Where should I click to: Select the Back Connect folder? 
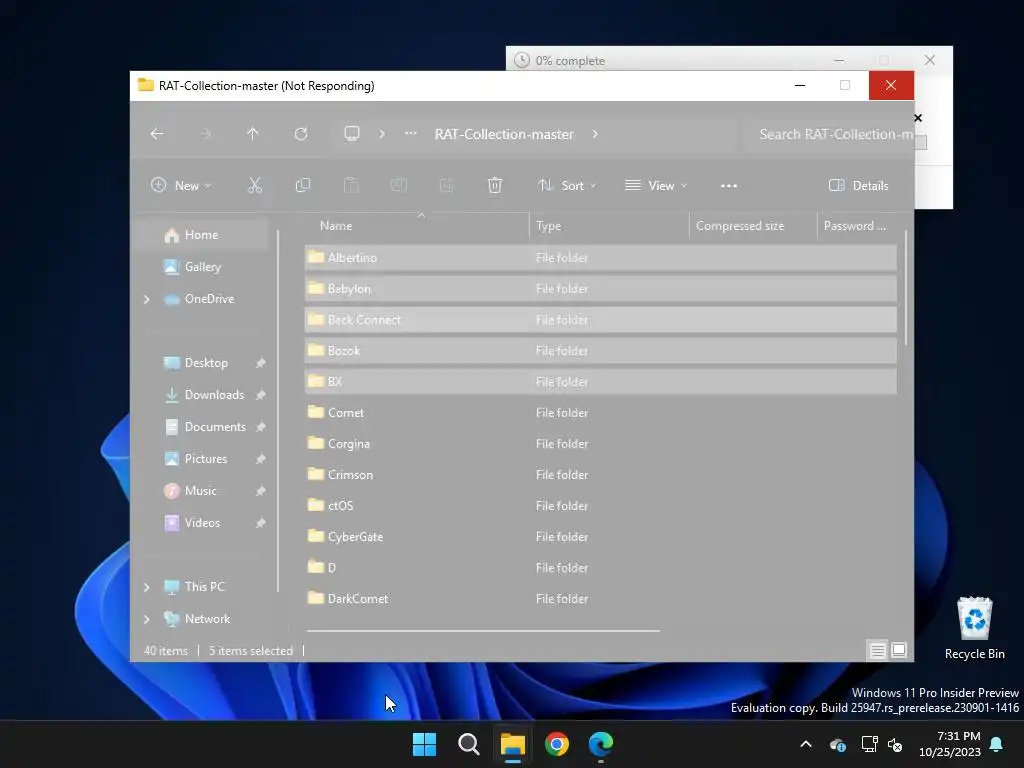click(x=600, y=320)
